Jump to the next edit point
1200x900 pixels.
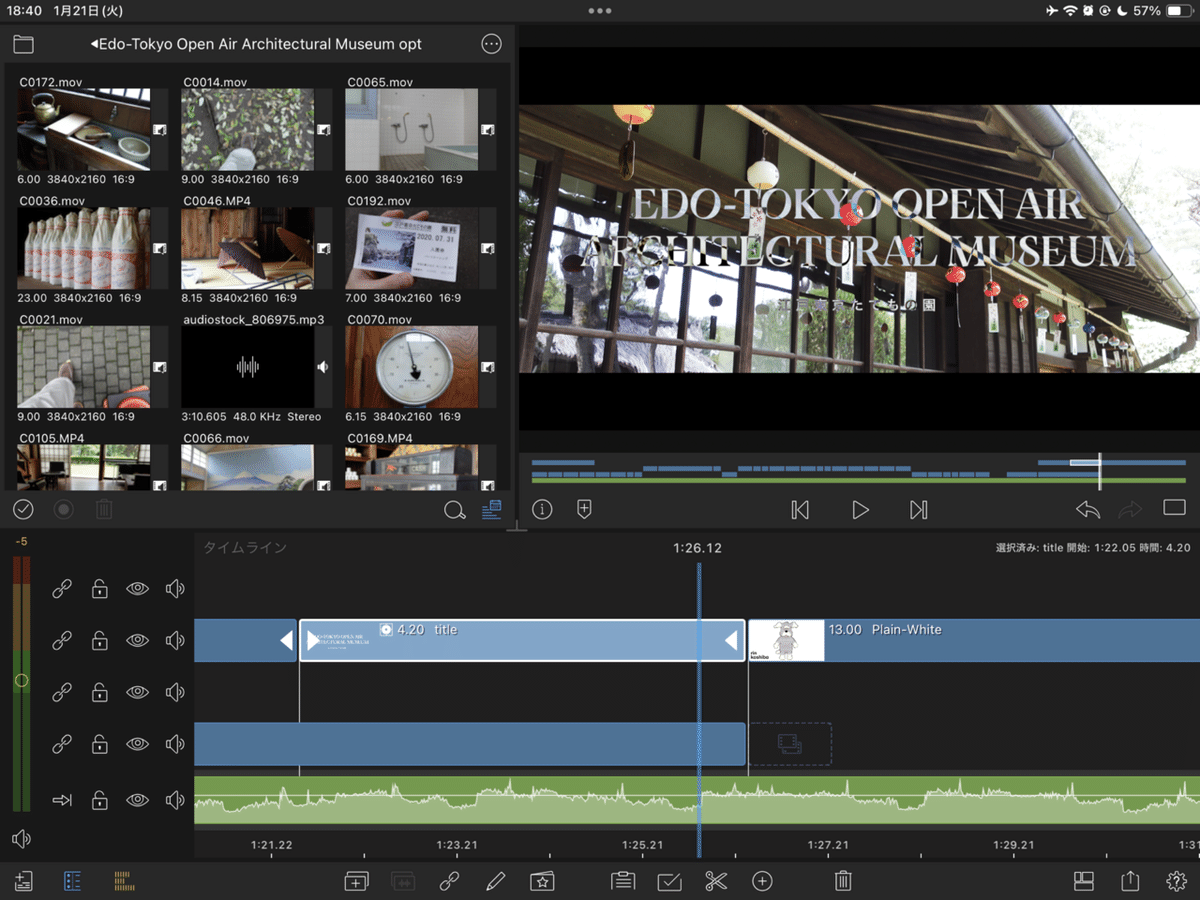(918, 510)
